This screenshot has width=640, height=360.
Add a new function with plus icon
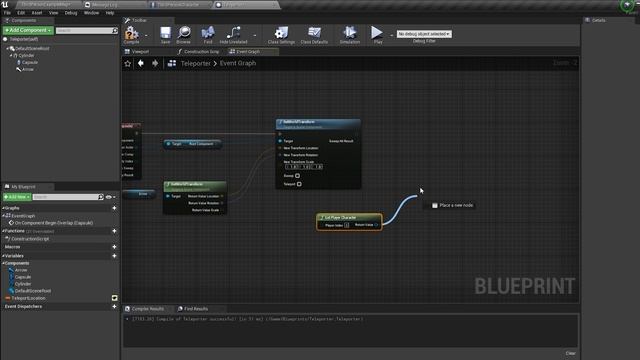pos(114,231)
